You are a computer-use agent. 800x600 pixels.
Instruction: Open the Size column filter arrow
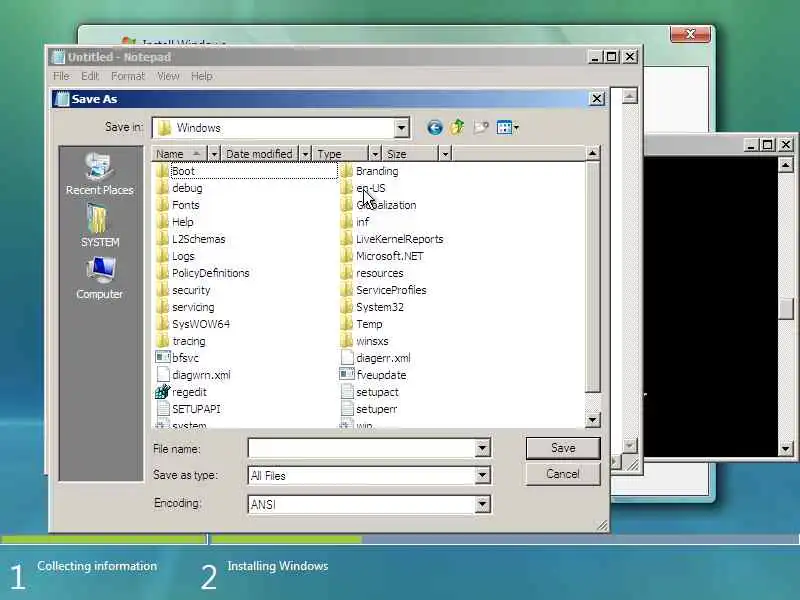[x=445, y=154]
